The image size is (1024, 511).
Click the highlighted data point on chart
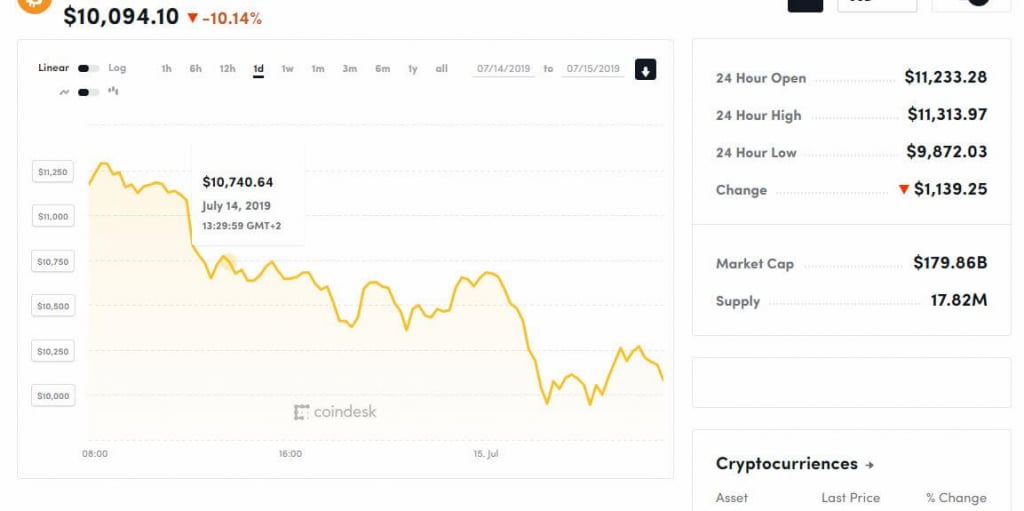[227, 262]
